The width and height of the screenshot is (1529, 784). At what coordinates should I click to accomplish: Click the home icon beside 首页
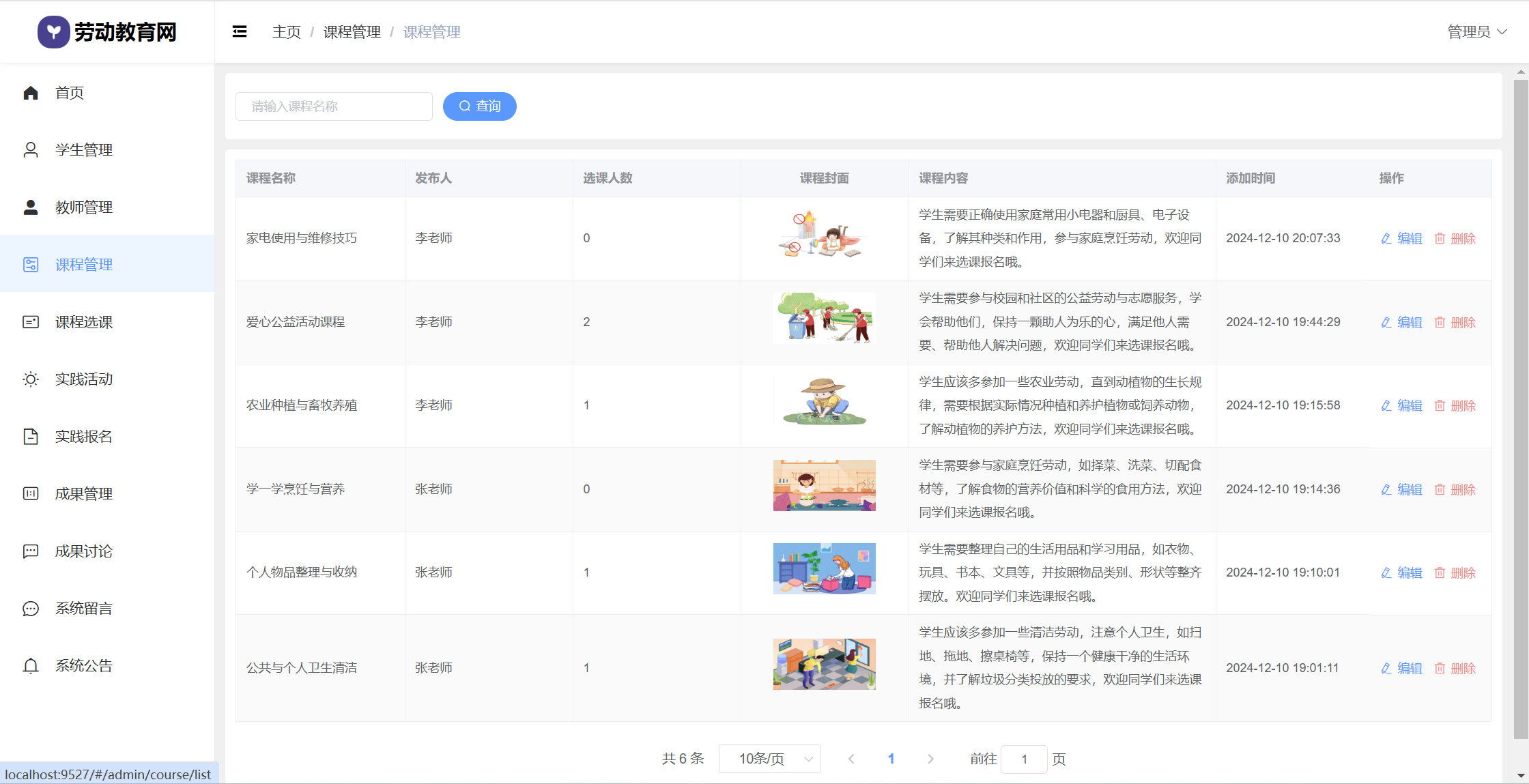(31, 93)
